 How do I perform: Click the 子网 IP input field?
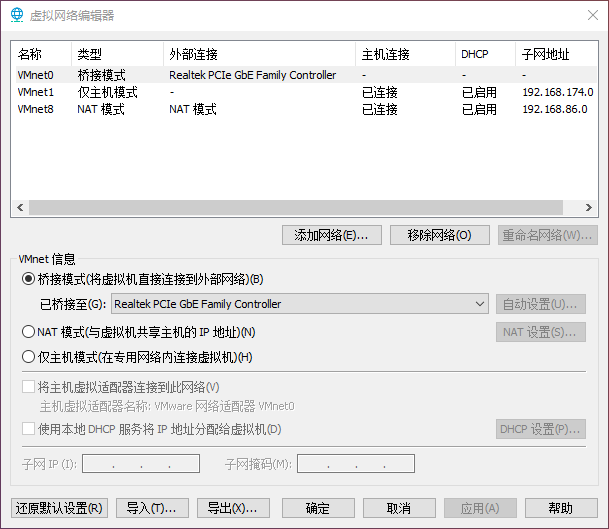tap(141, 463)
